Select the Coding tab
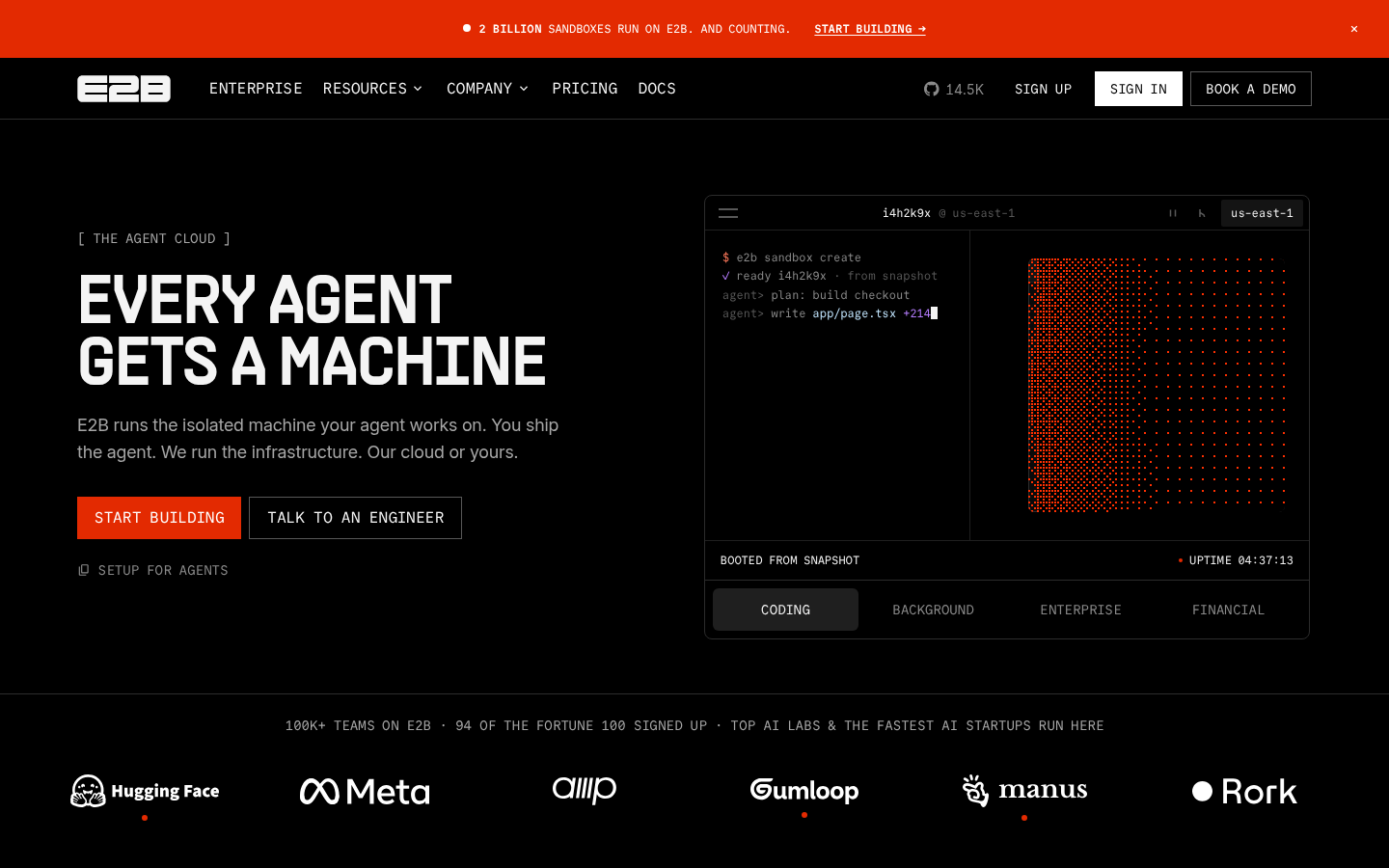Viewport: 1389px width, 868px height. click(x=785, y=610)
